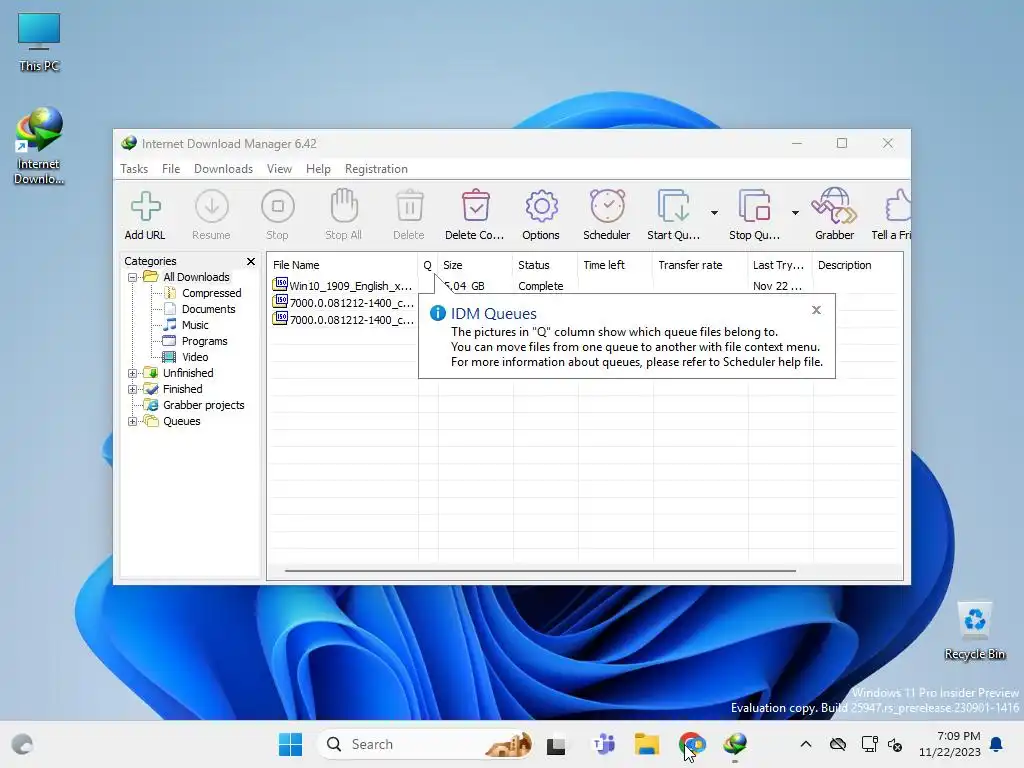The width and height of the screenshot is (1024, 768).
Task: Open File Explorer from the taskbar
Action: (x=647, y=744)
